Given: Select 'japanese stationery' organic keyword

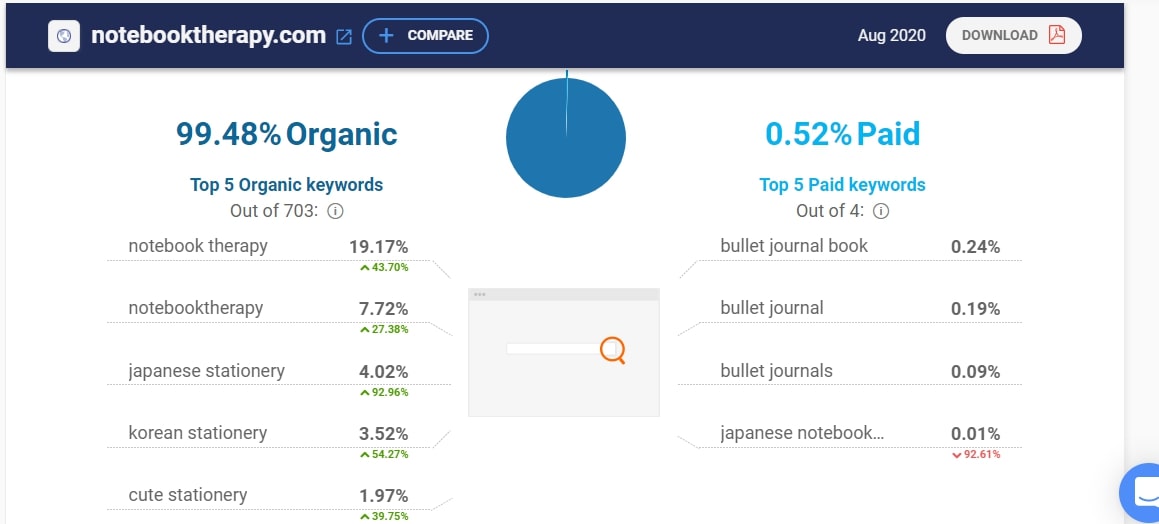Looking at the screenshot, I should pyautogui.click(x=206, y=371).
